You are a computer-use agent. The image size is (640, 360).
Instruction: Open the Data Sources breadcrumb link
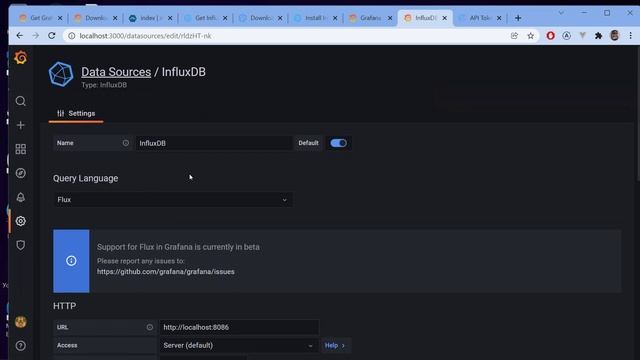coord(116,72)
